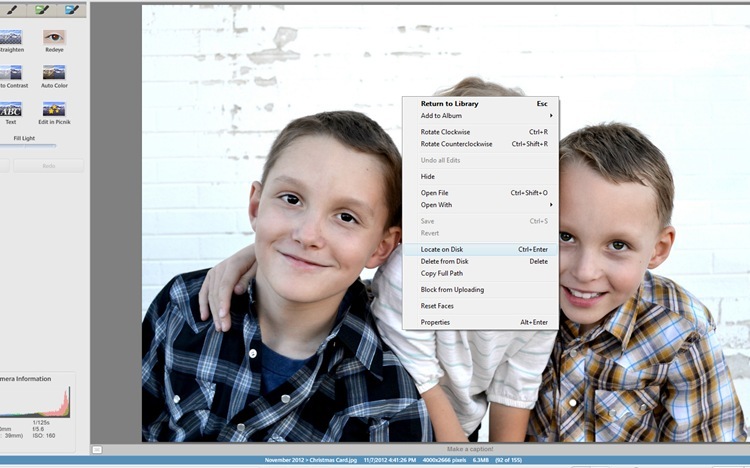Click the caption toggle icon below photo

click(x=97, y=449)
